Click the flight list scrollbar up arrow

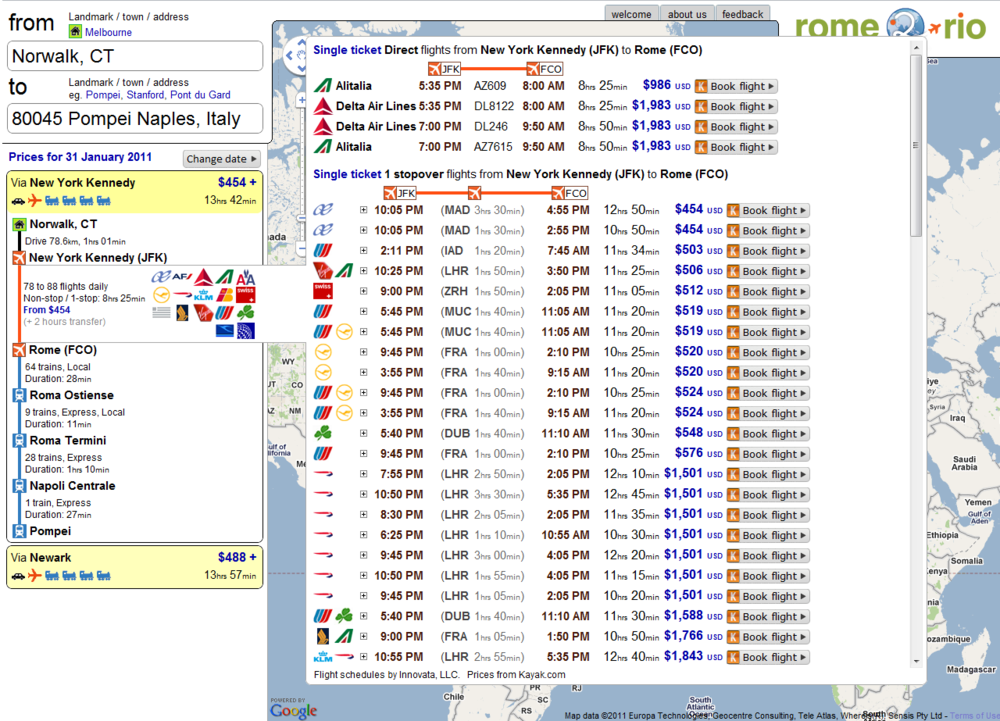916,48
